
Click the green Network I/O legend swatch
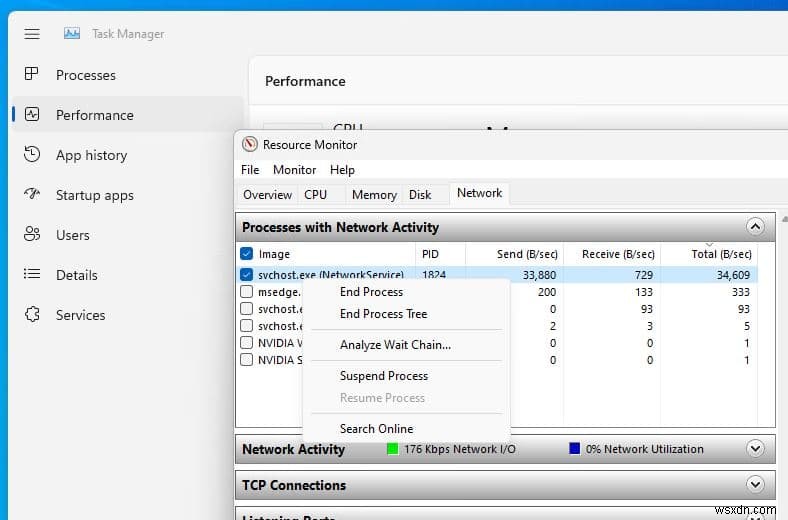click(x=392, y=449)
